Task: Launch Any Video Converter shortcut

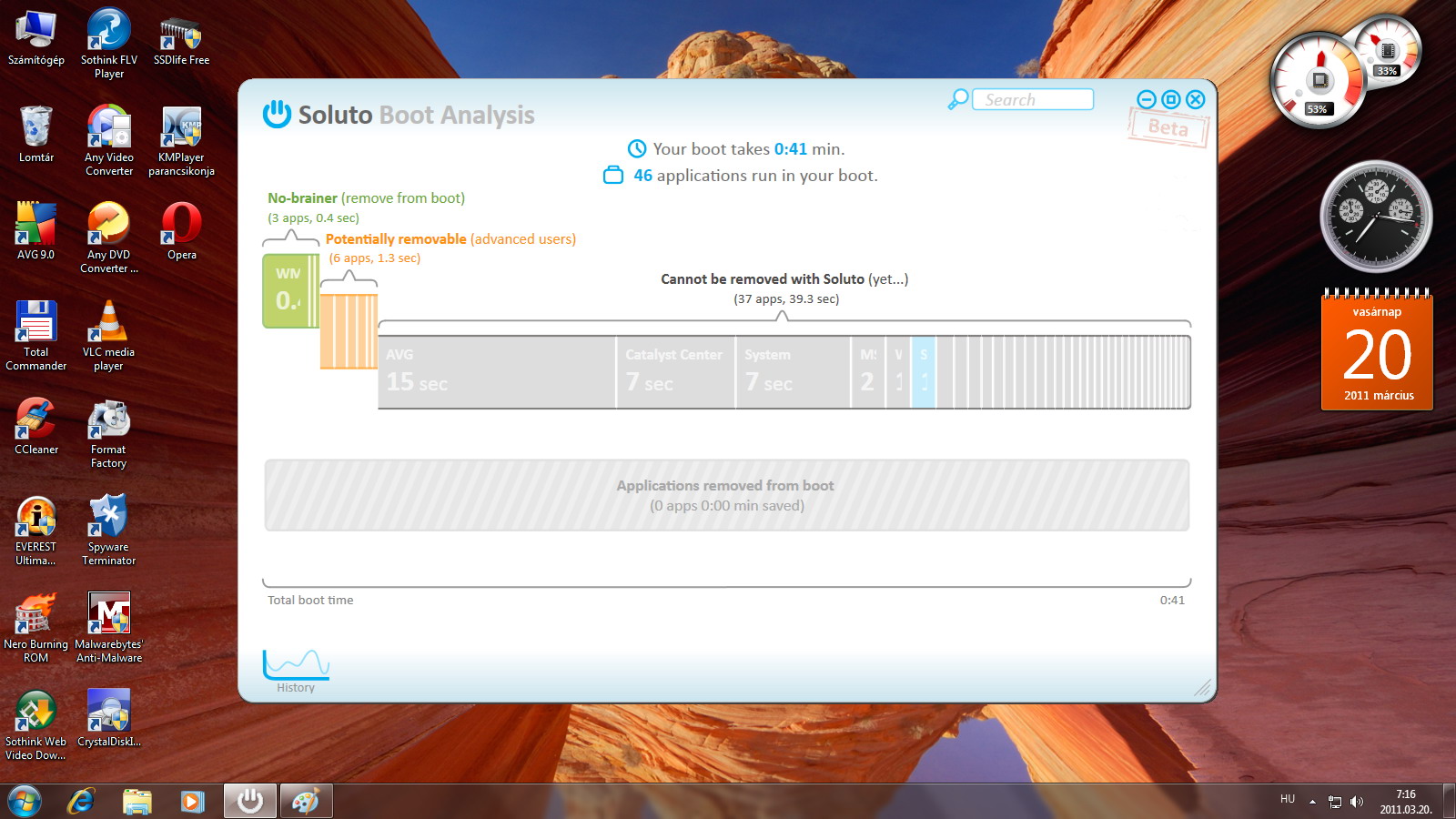Action: click(109, 141)
